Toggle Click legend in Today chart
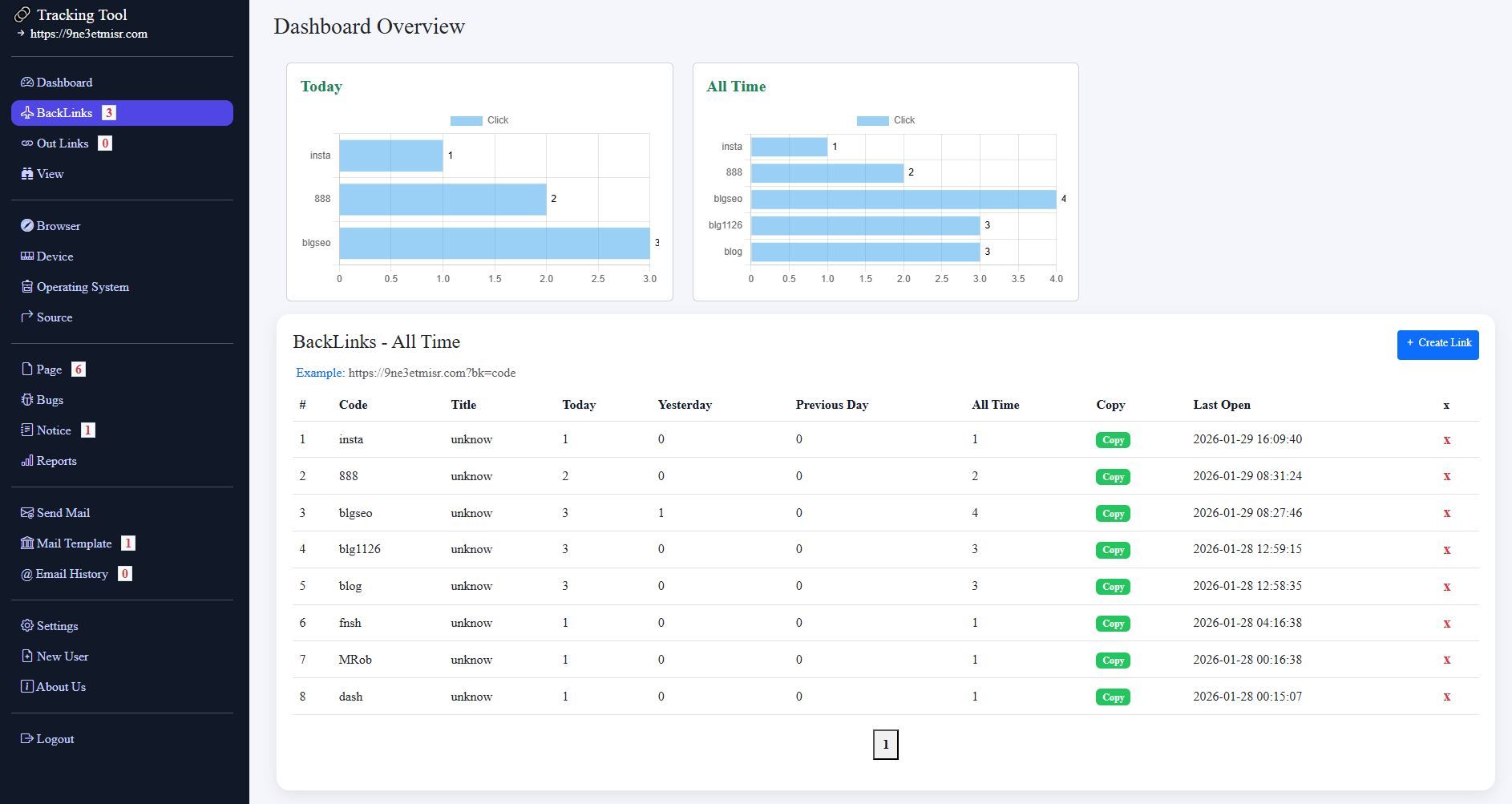Viewport: 1512px width, 804px height. click(479, 120)
